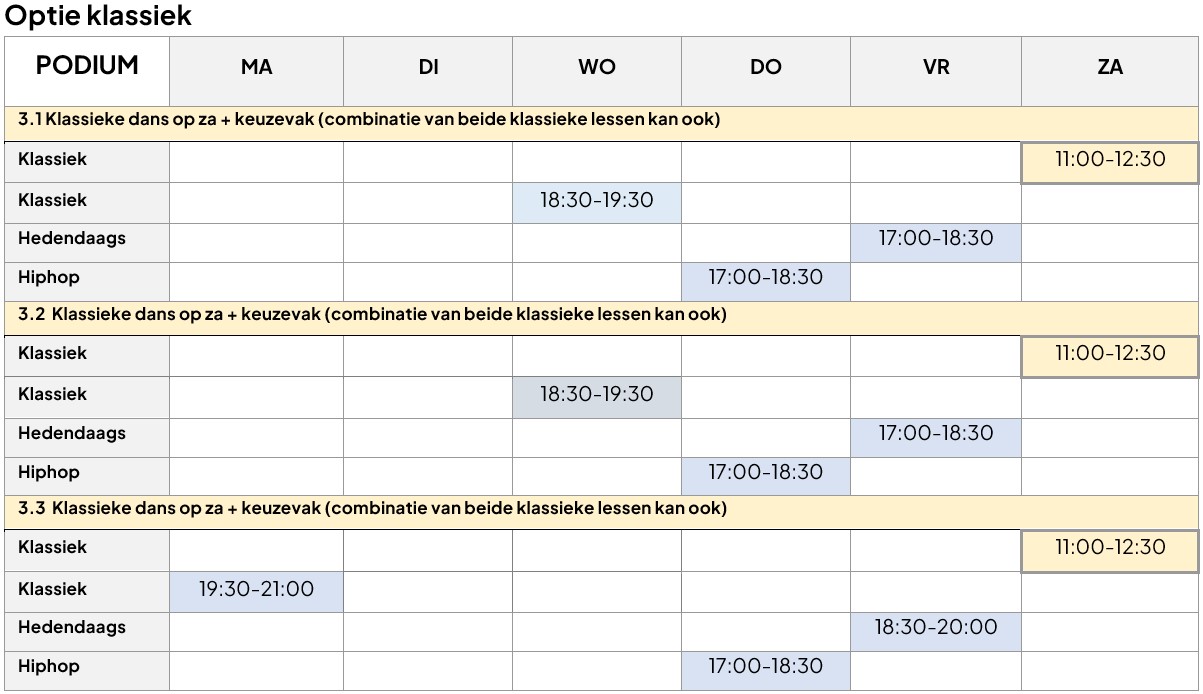Click Wednesday 18:30-19:30 cell in section 3.1
Screen dimensions: 1203x694
coord(597,203)
